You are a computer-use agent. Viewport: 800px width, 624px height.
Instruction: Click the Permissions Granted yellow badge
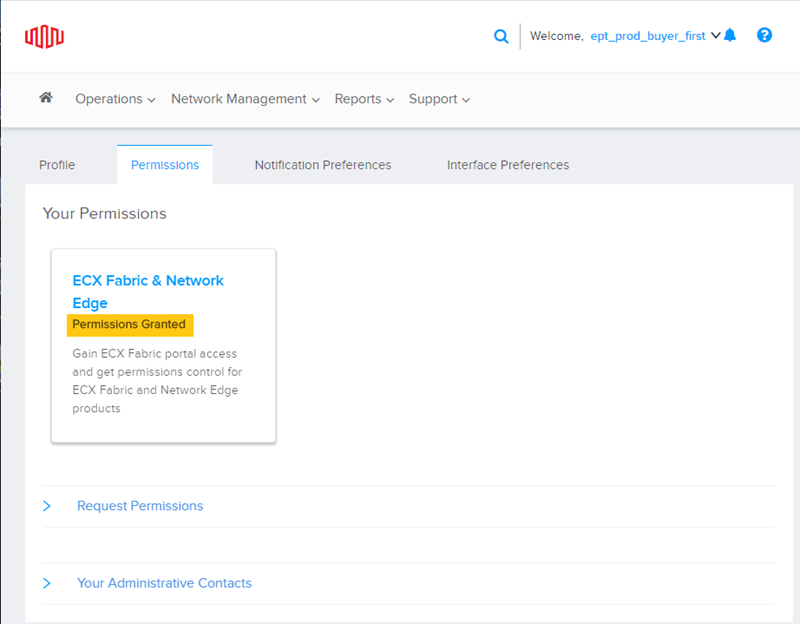130,325
